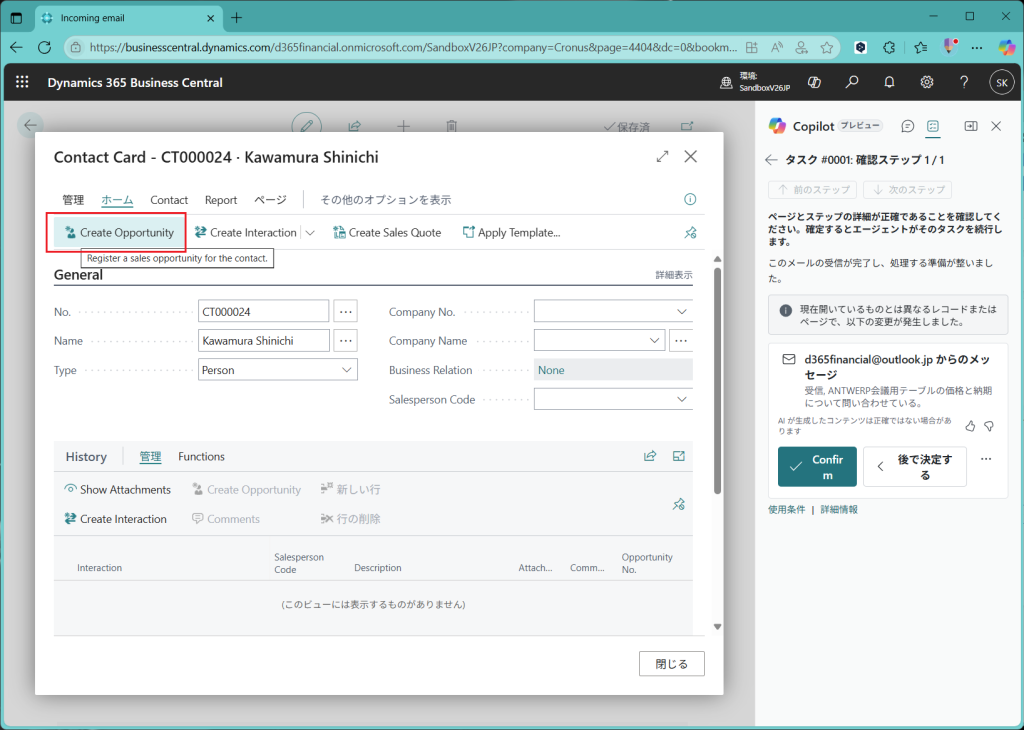Viewport: 1024px width, 730px height.
Task: Click the Create Opportunity action in the Home ribbon
Action: pos(120,232)
